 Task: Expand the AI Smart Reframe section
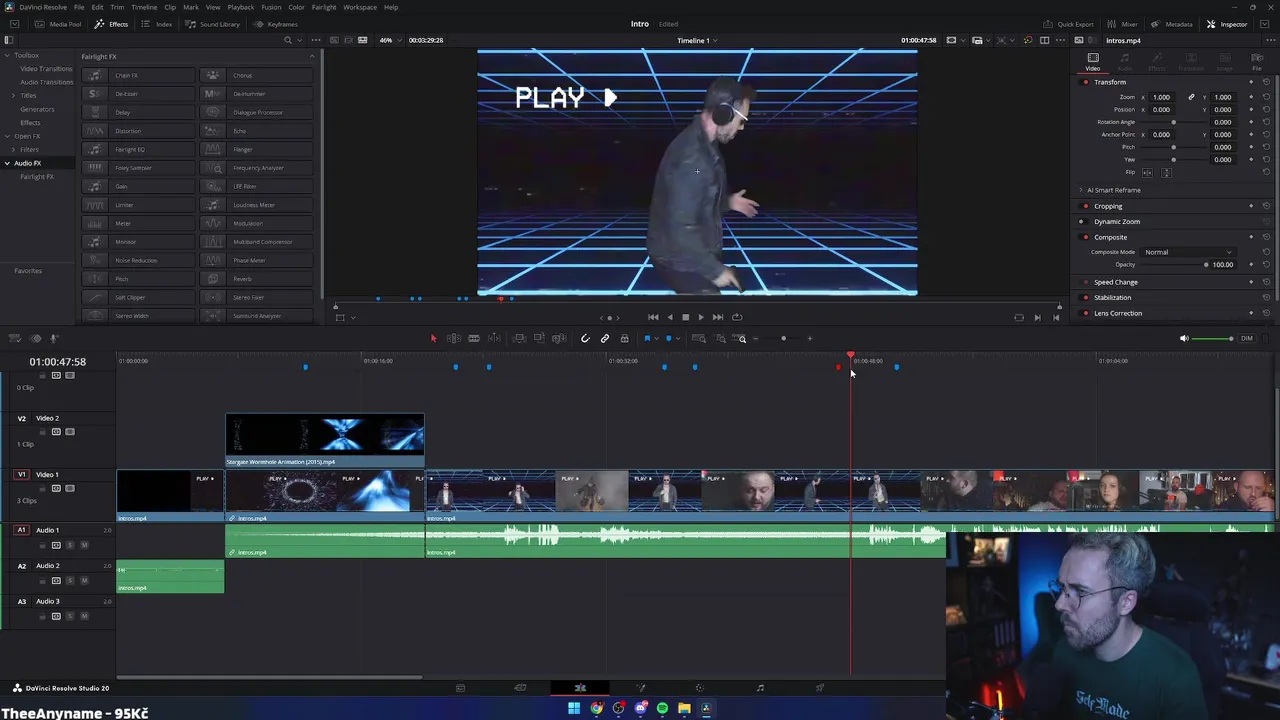pos(1081,190)
